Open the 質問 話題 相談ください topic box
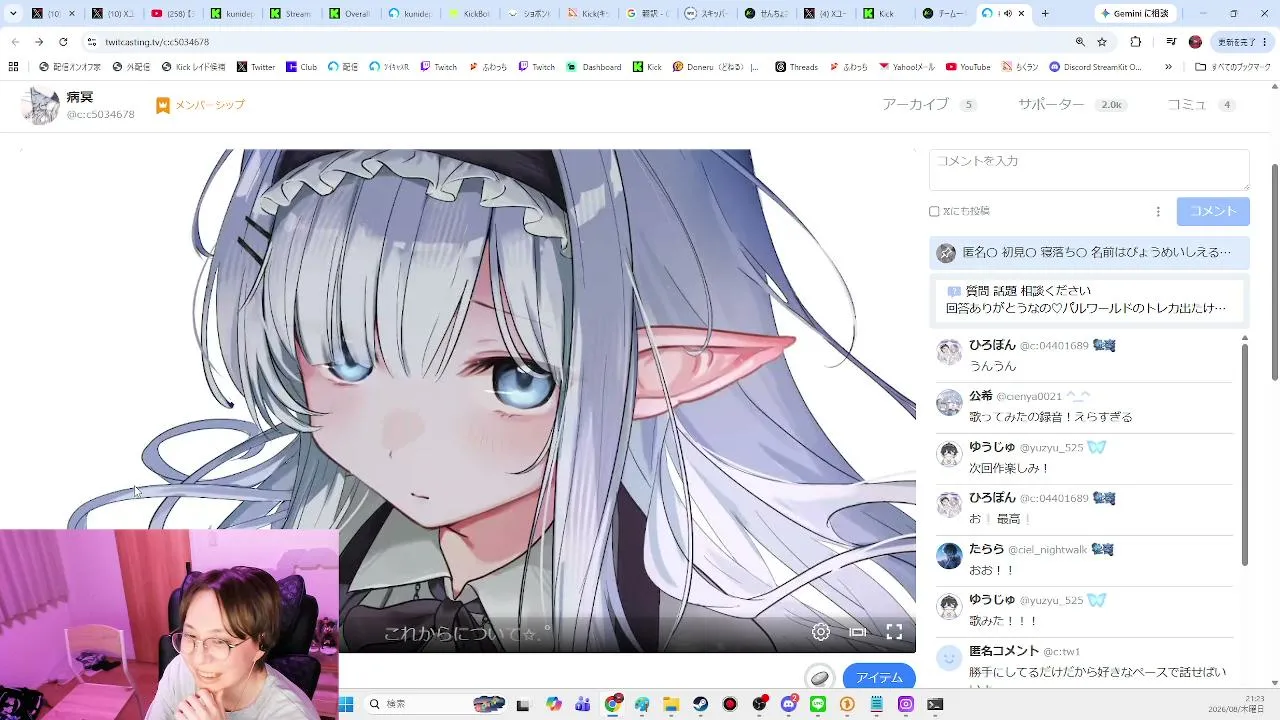 click(x=1089, y=299)
